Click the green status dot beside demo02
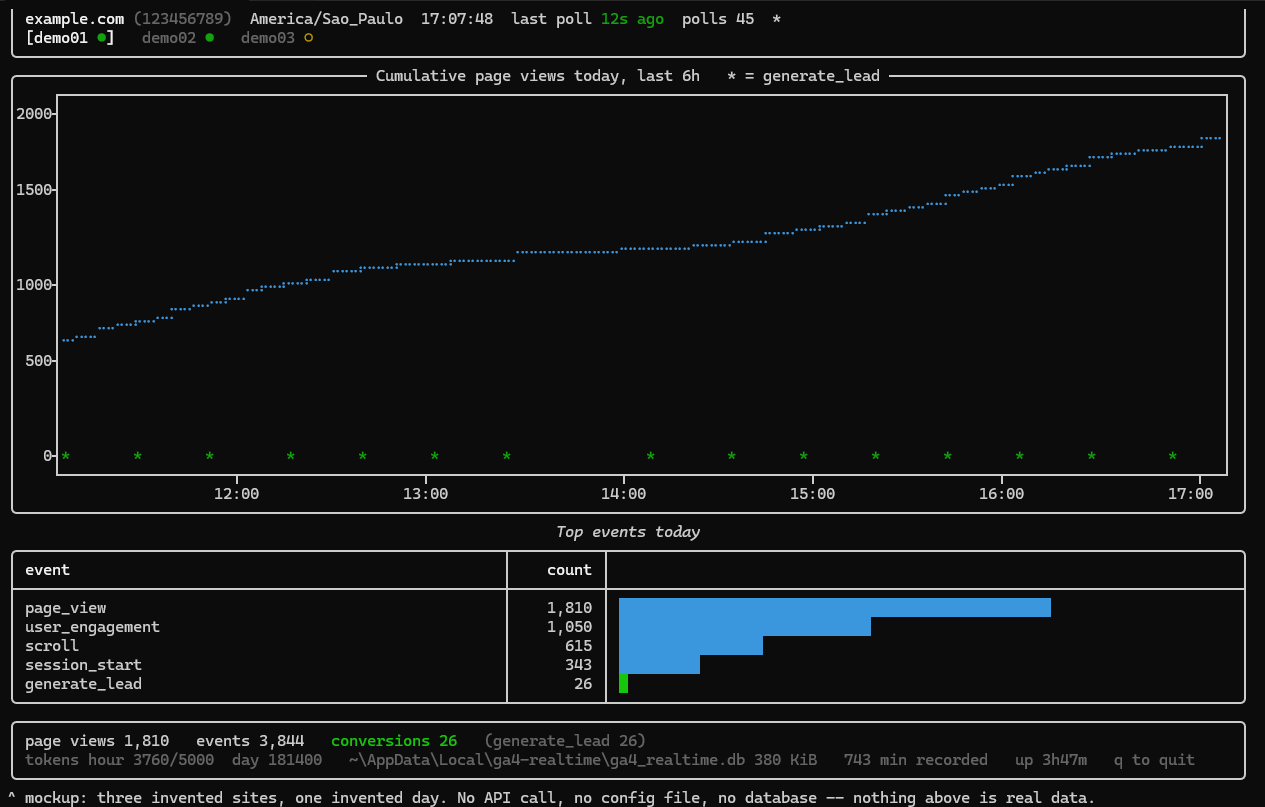The width and height of the screenshot is (1265, 807). [x=209, y=38]
